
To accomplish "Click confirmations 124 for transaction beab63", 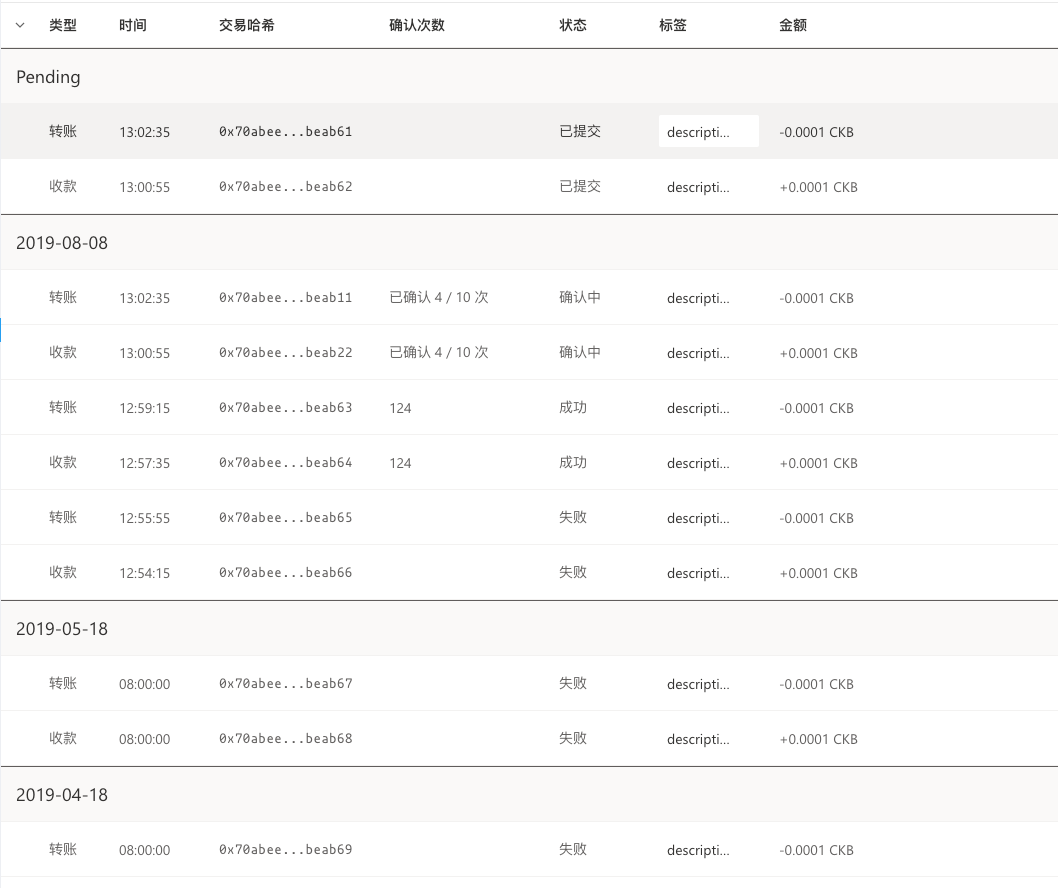I will [400, 408].
